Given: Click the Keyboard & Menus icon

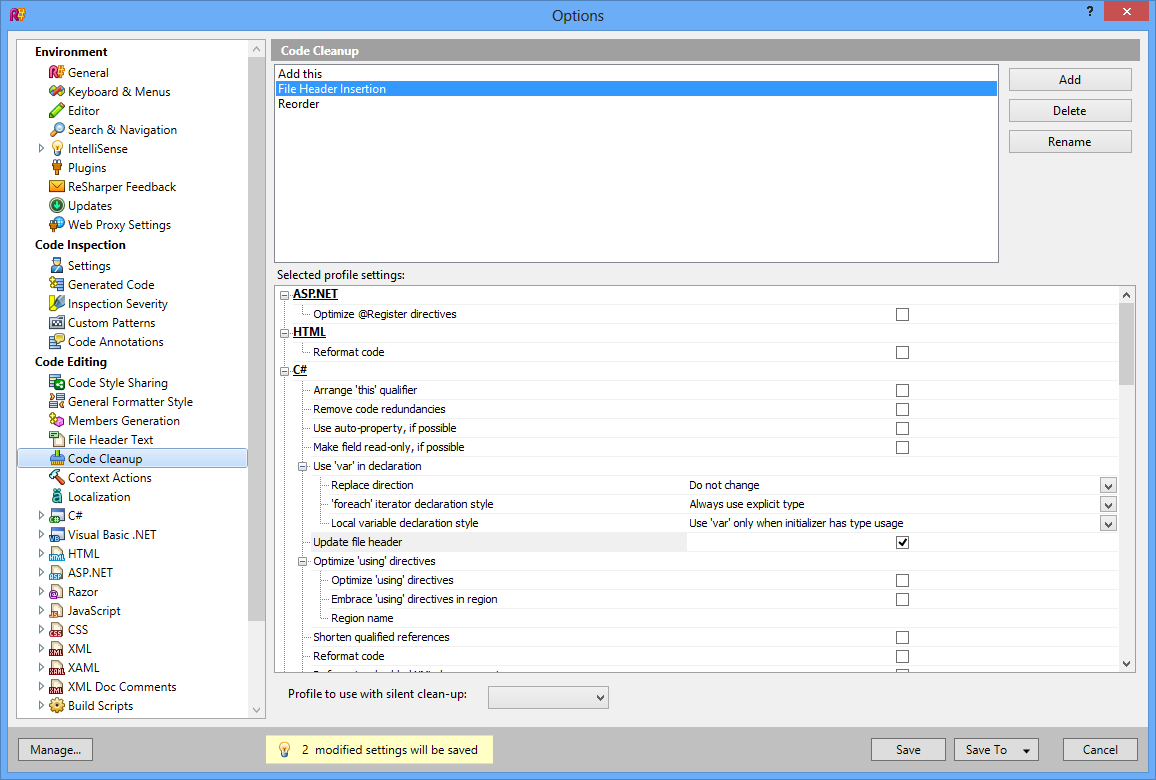Looking at the screenshot, I should click(57, 92).
